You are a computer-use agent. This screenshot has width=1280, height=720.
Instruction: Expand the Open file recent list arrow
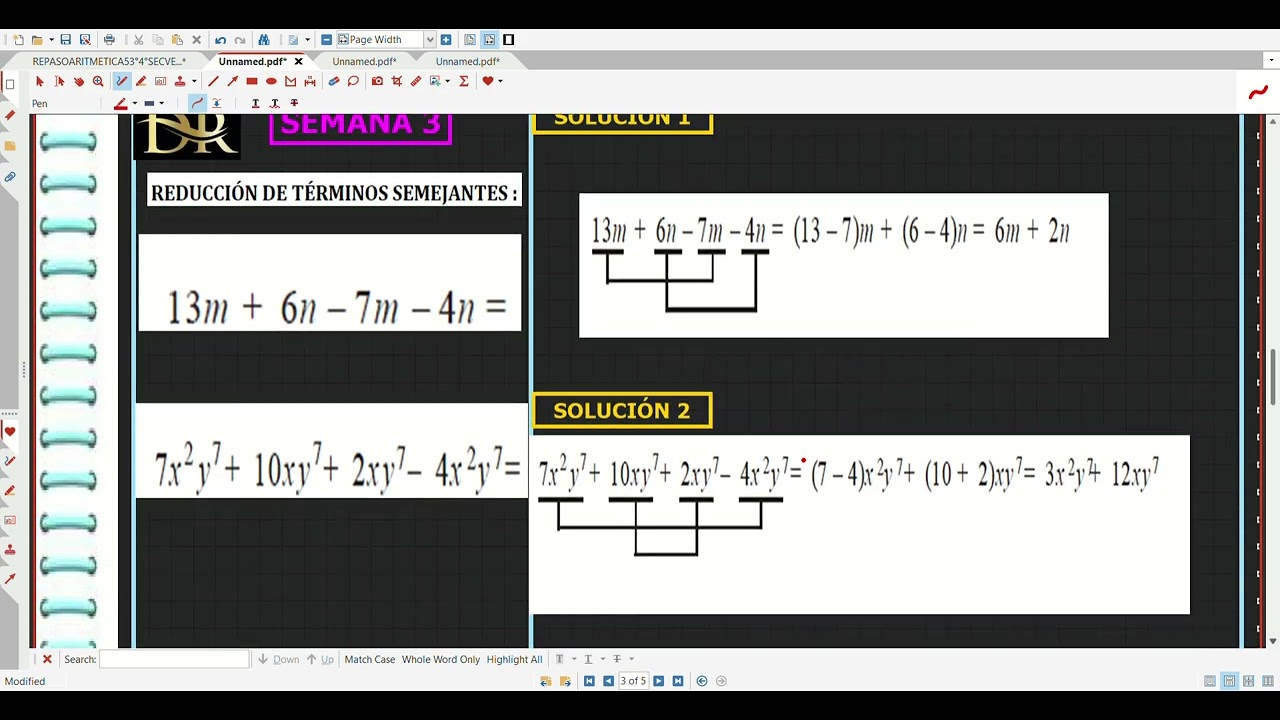50,40
